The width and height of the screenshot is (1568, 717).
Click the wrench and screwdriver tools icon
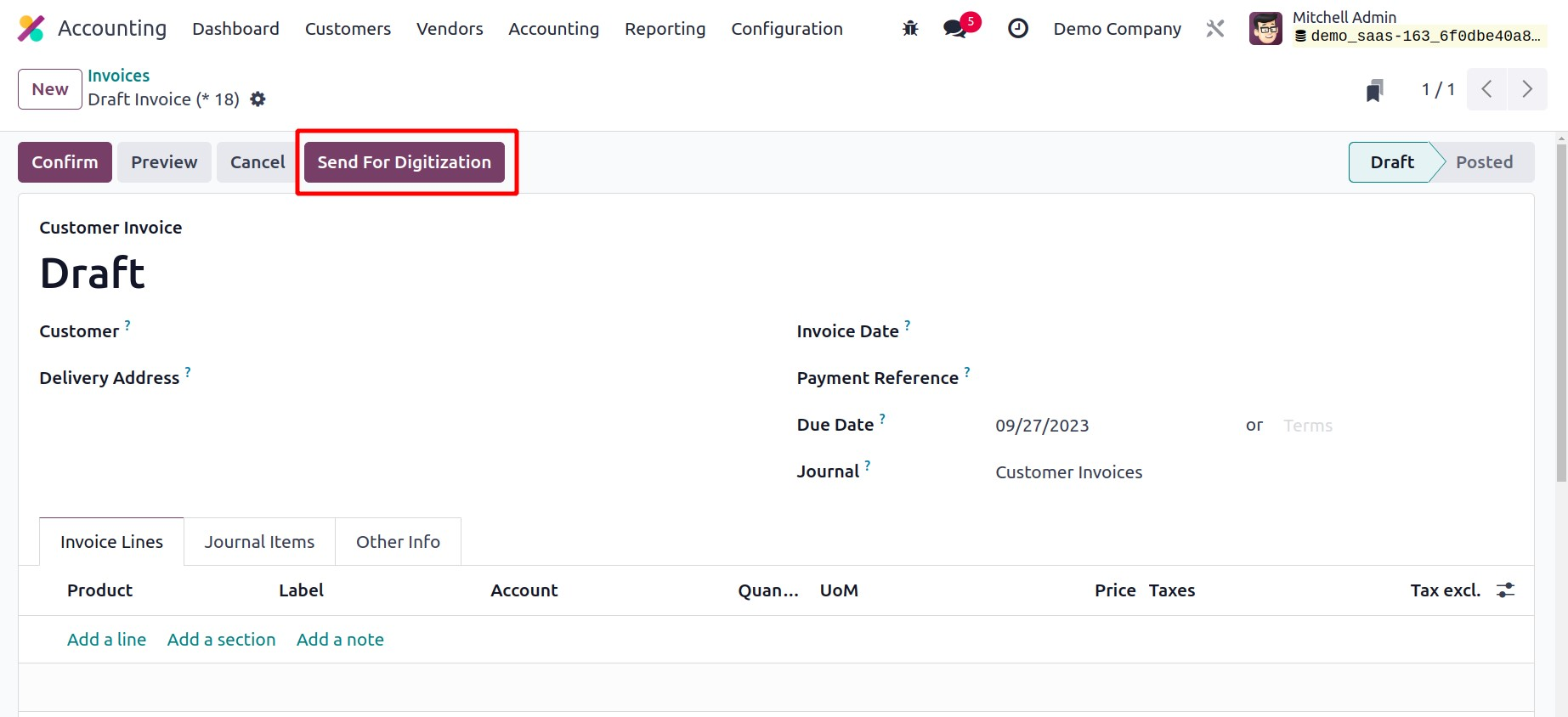(x=1215, y=29)
